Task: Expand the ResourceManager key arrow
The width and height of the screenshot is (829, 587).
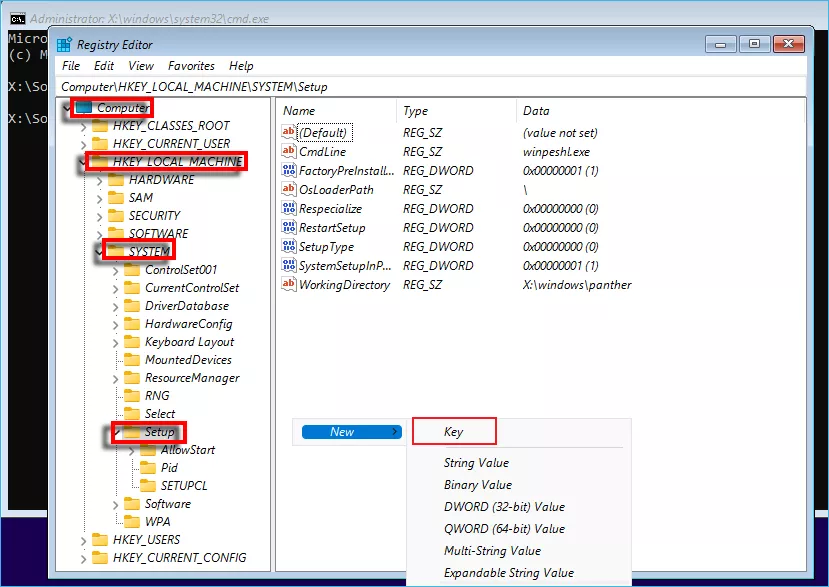Action: 116,379
